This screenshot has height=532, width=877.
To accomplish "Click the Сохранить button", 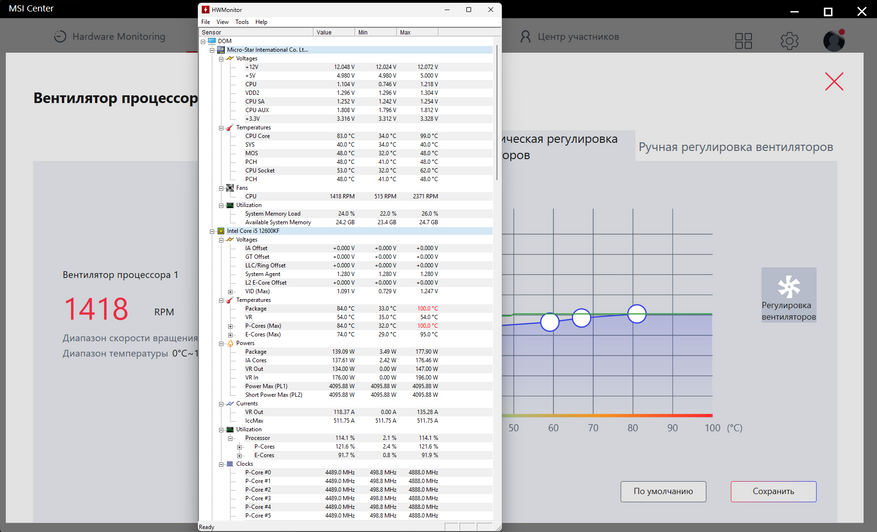I will (773, 491).
